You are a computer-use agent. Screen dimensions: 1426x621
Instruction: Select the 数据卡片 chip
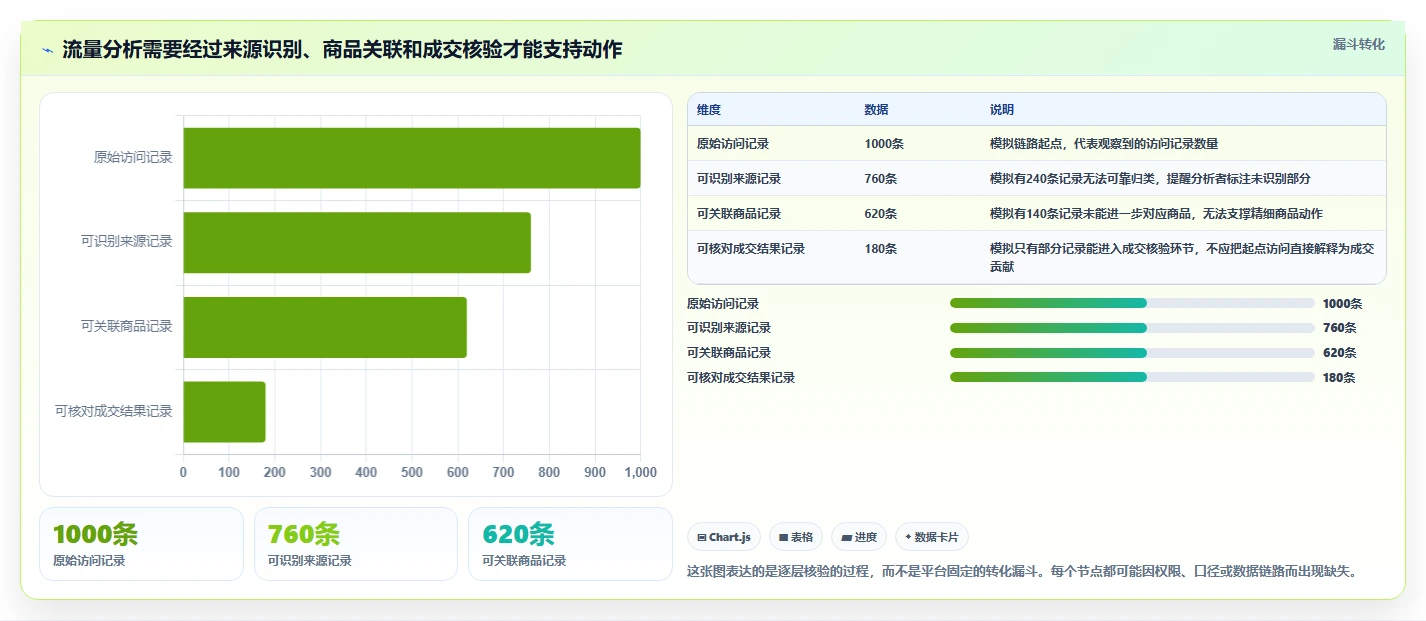tap(932, 537)
